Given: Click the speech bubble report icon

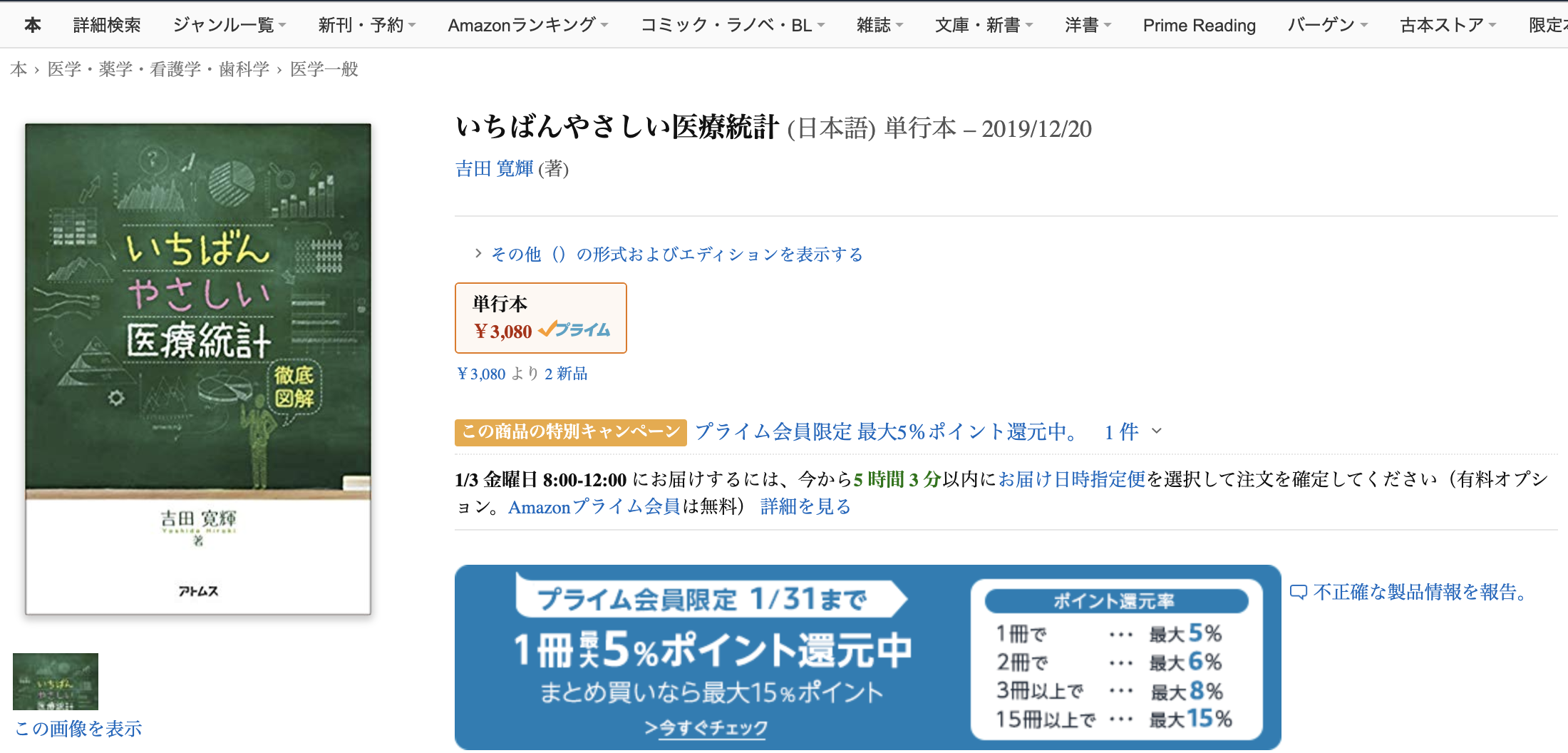Looking at the screenshot, I should tap(1299, 592).
